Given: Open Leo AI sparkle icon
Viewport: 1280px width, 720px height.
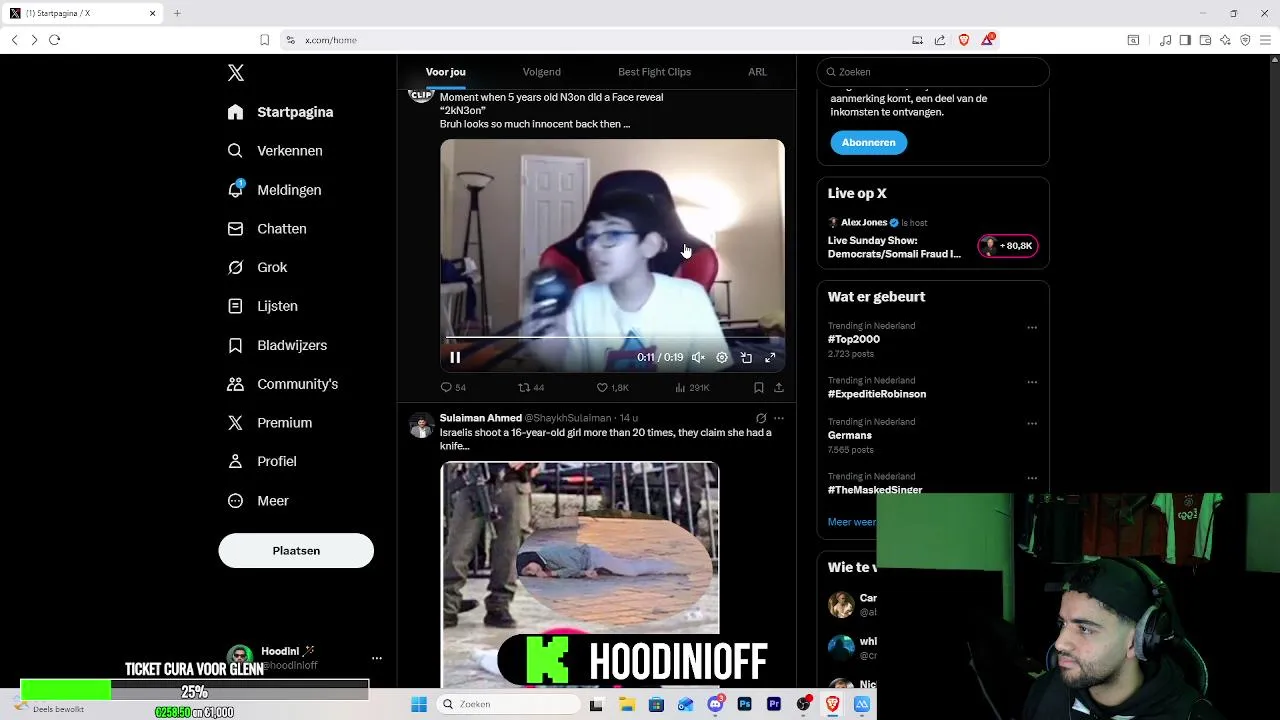Looking at the screenshot, I should coord(1225,40).
